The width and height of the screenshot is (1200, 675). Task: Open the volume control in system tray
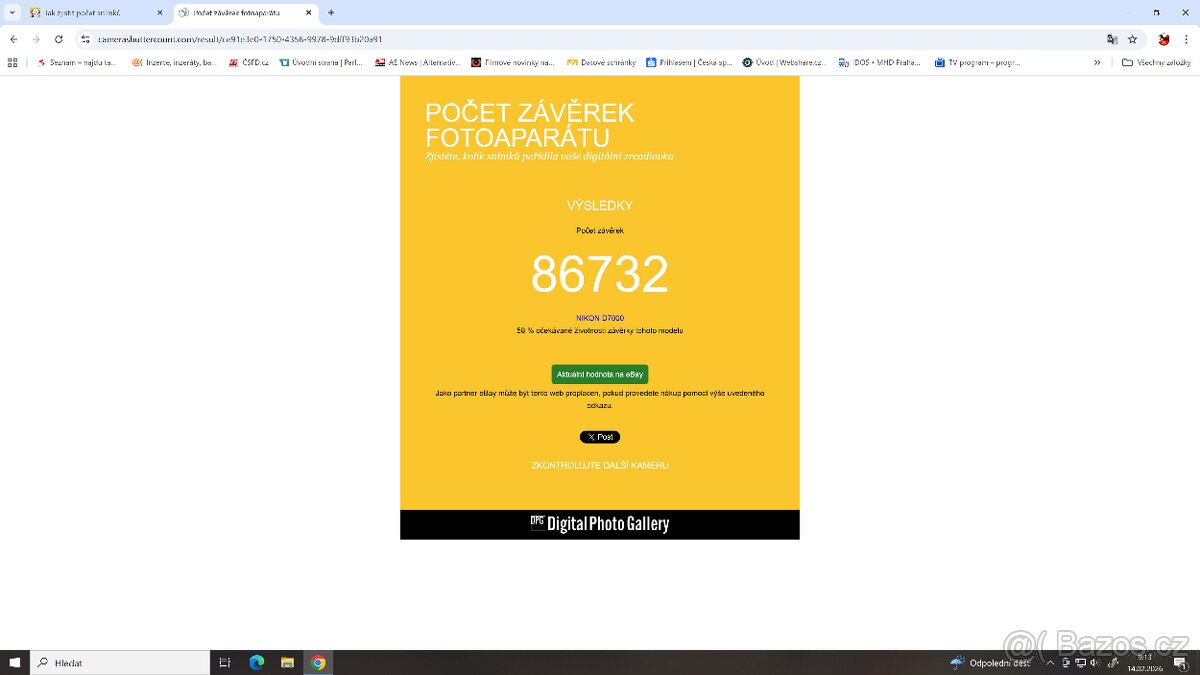[x=1097, y=662]
